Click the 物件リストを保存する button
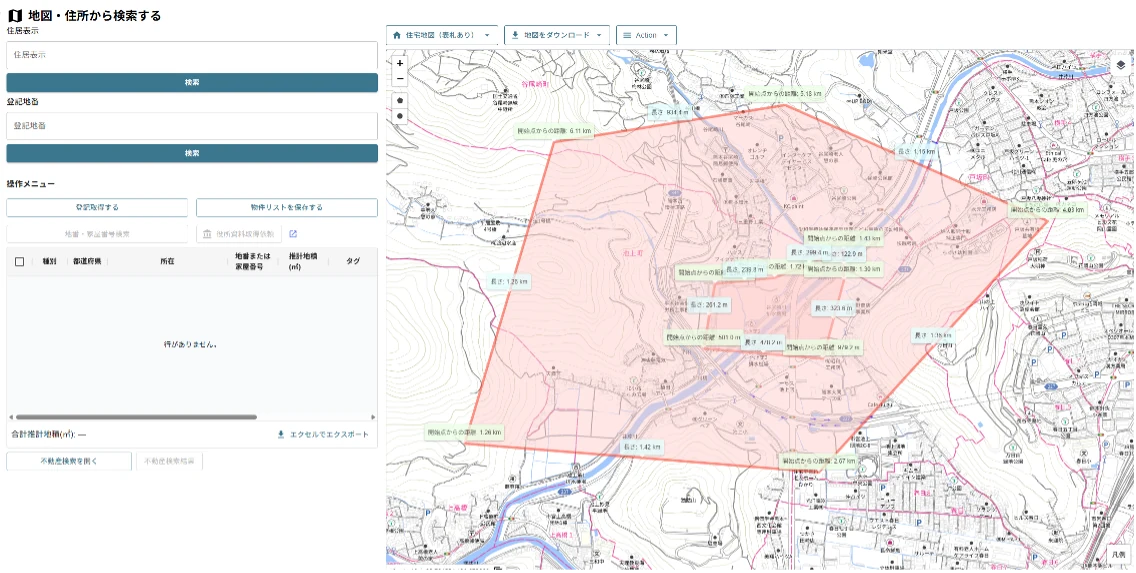The image size is (1136, 573). 287,207
